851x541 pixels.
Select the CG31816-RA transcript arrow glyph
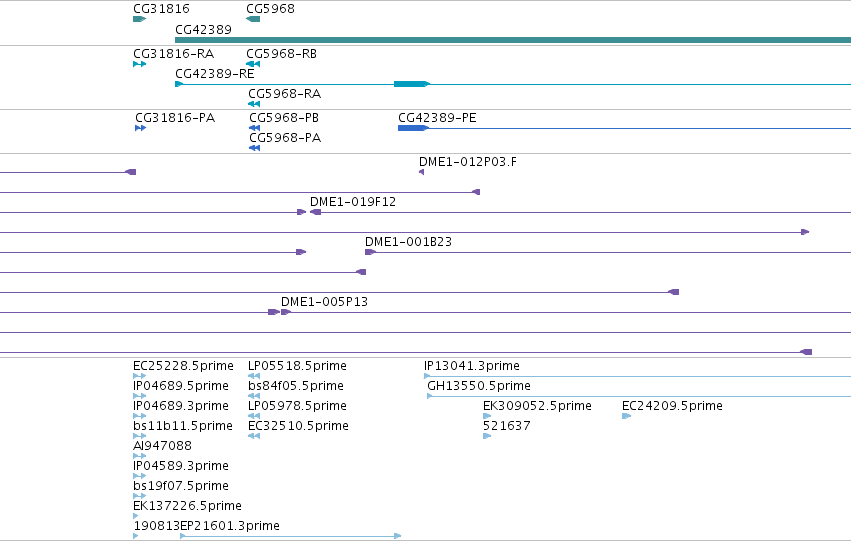(139, 64)
